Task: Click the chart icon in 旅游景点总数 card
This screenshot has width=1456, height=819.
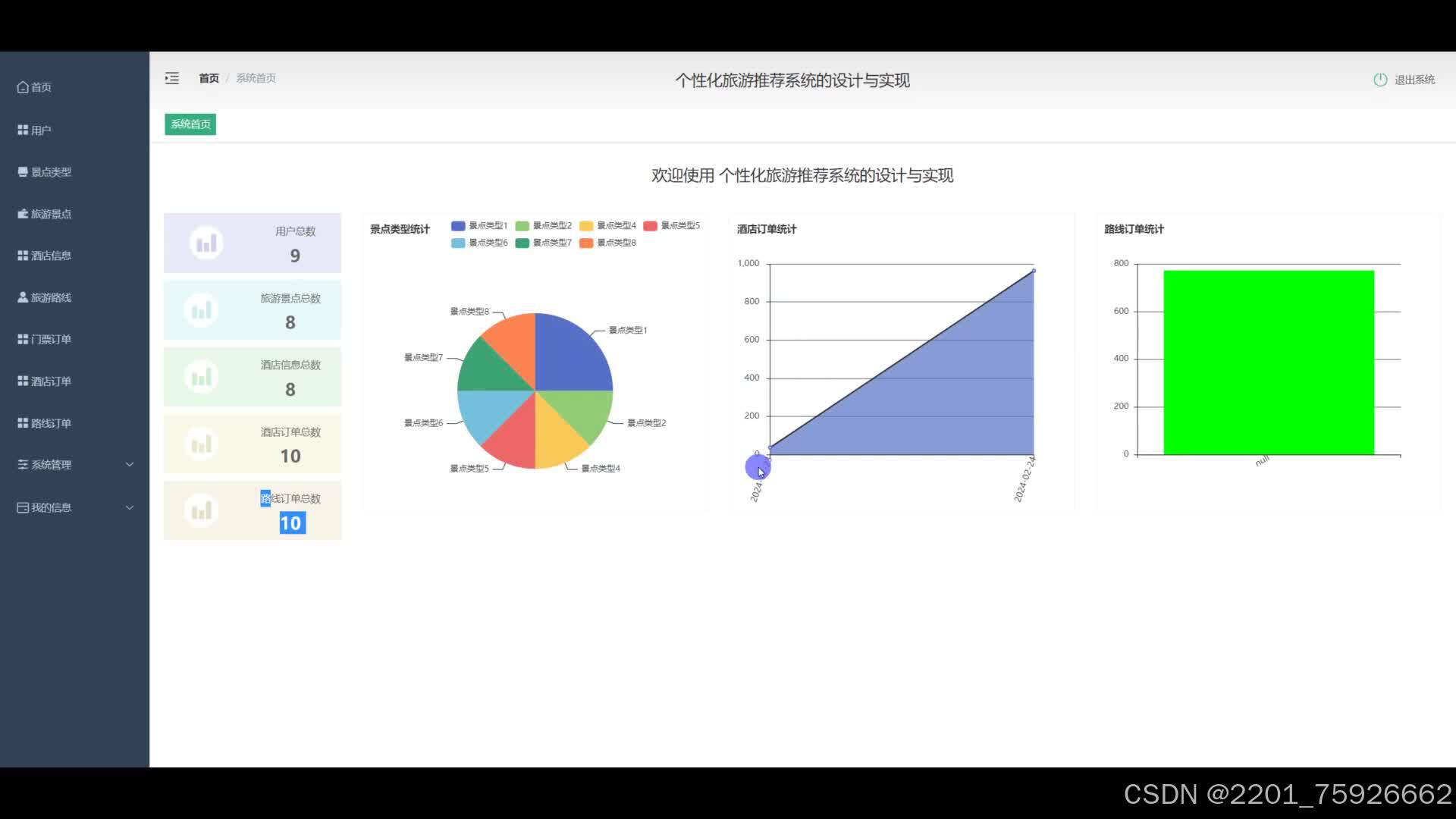Action: tap(202, 310)
